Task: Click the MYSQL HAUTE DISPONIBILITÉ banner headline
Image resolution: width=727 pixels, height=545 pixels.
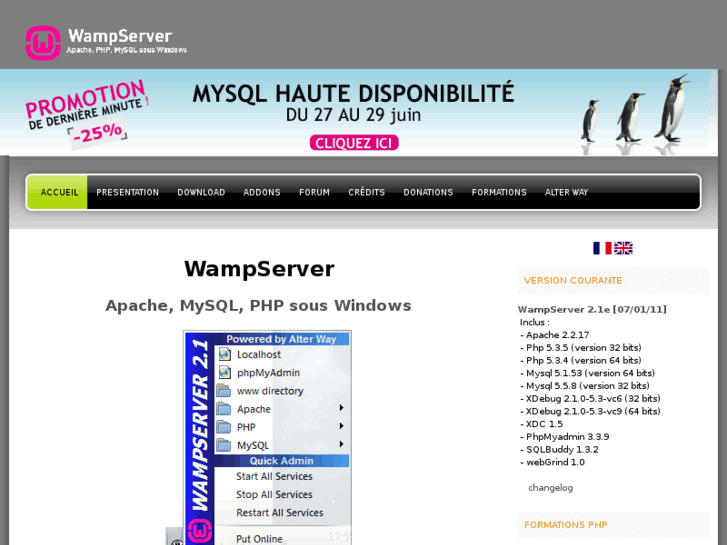Action: click(353, 93)
